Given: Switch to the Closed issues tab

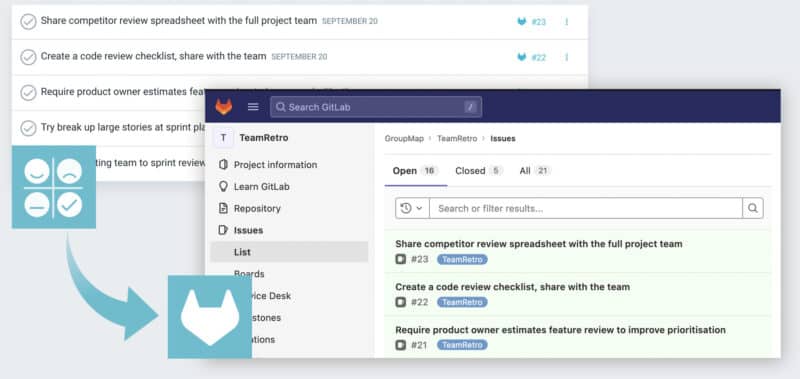Looking at the screenshot, I should pyautogui.click(x=478, y=171).
